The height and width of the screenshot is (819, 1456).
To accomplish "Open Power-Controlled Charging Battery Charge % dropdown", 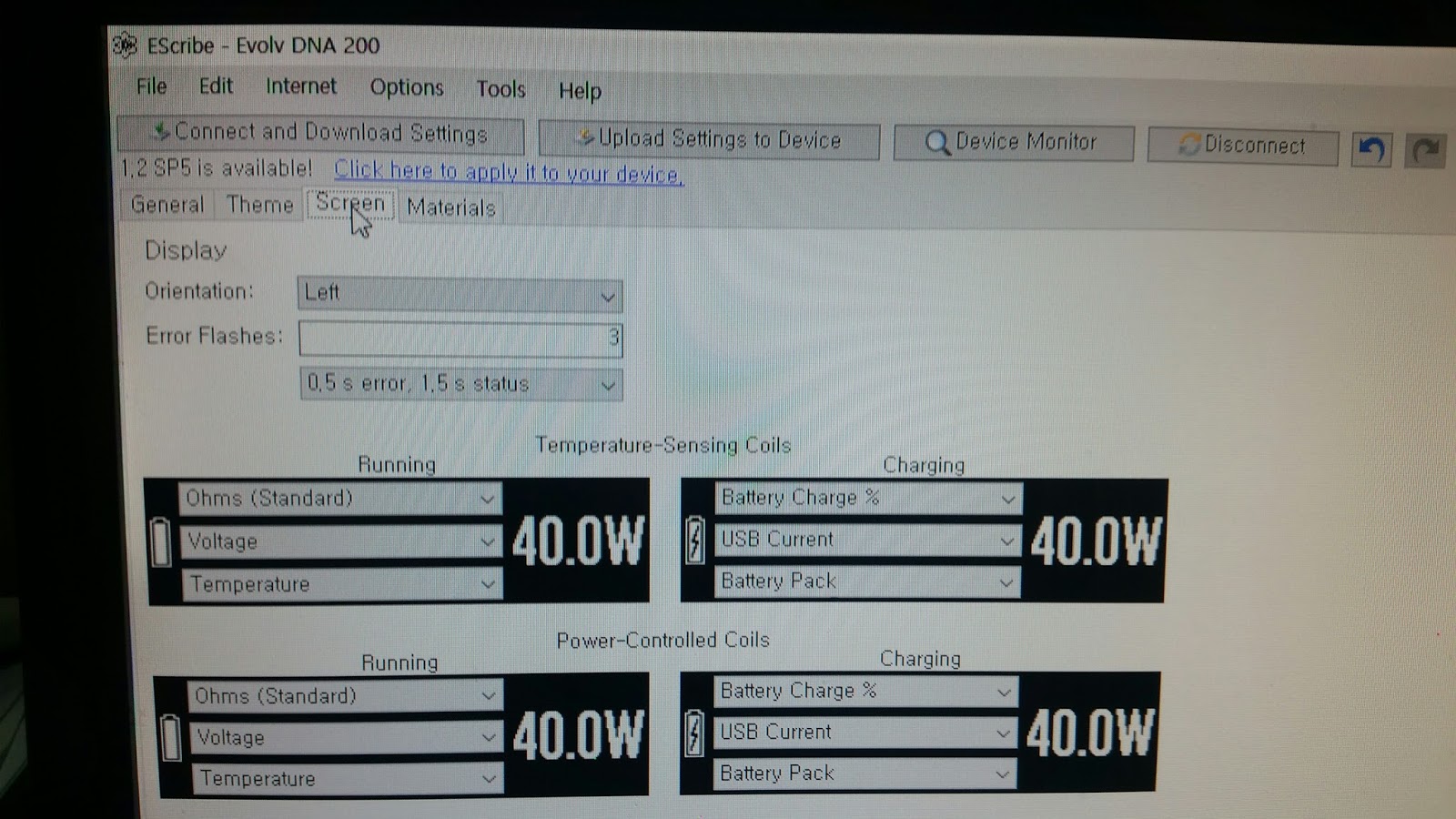I will pos(865,692).
